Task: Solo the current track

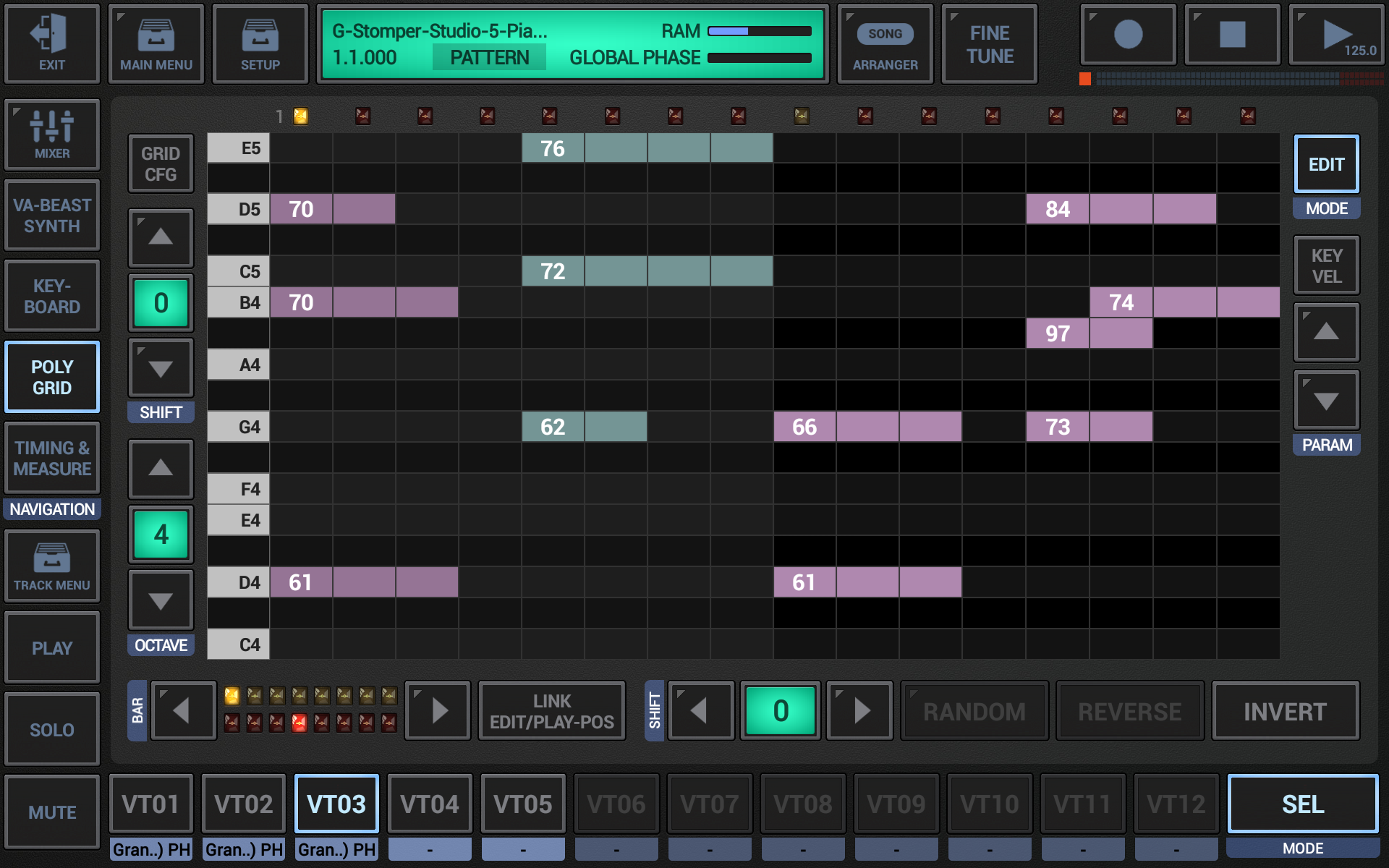Action: click(51, 729)
